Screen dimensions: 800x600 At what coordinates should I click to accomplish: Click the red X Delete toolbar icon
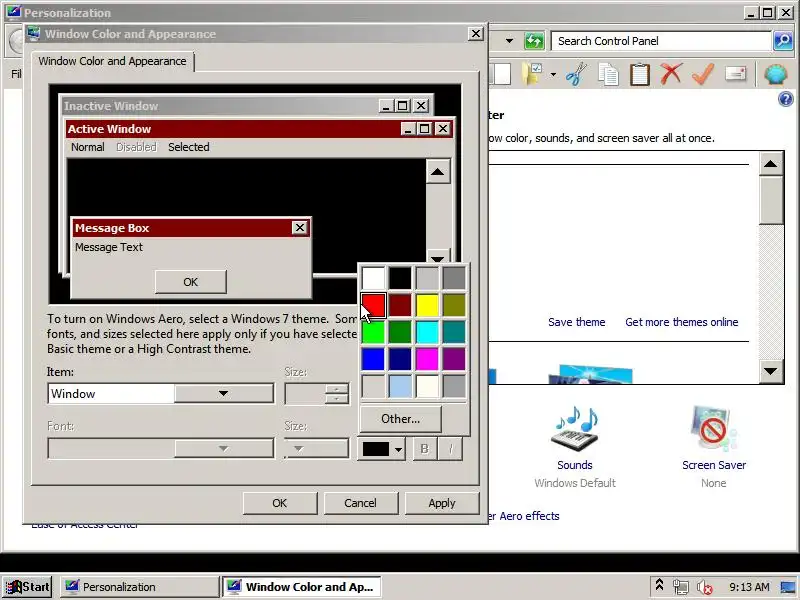click(671, 74)
